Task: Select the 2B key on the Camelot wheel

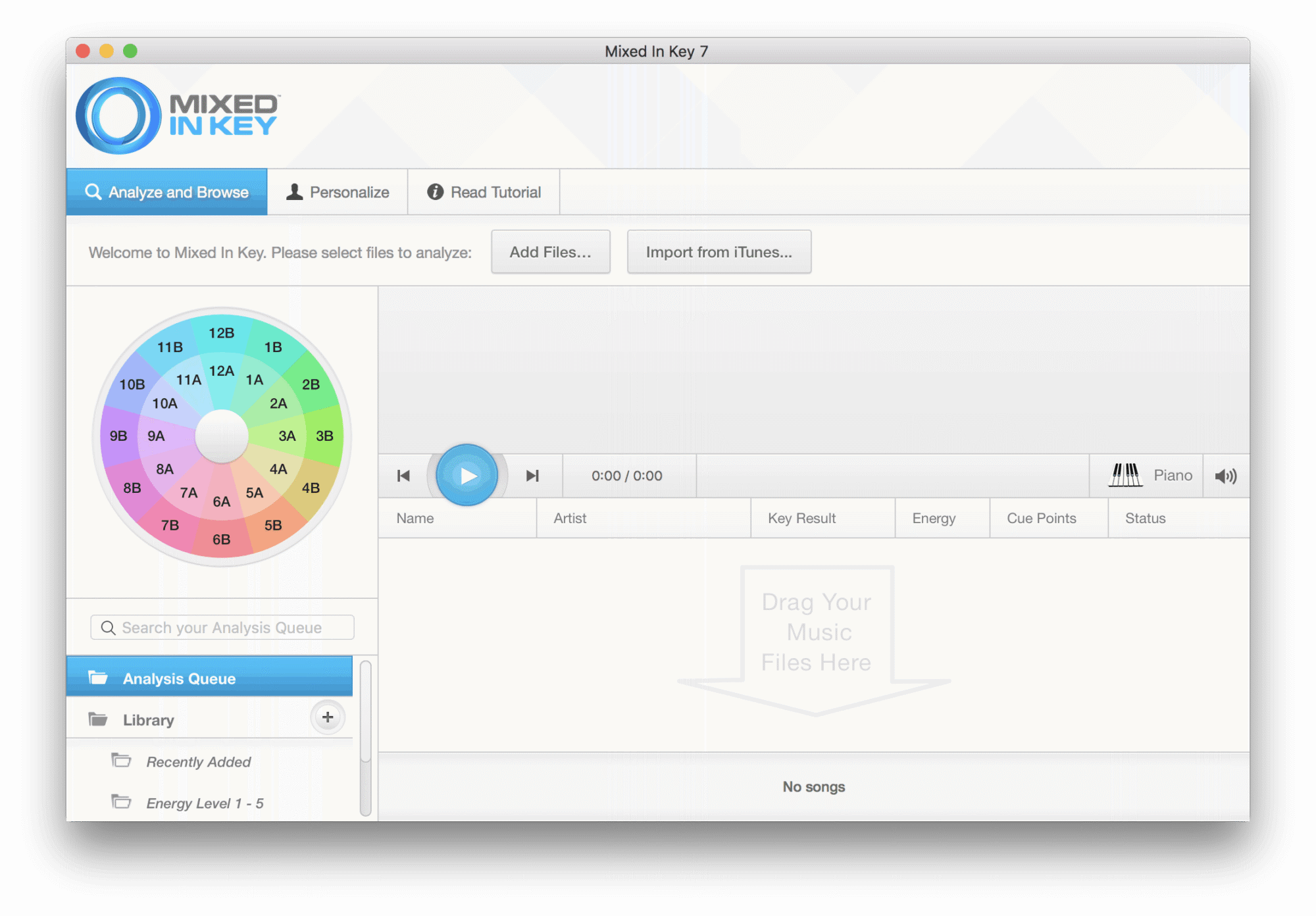Action: click(311, 384)
